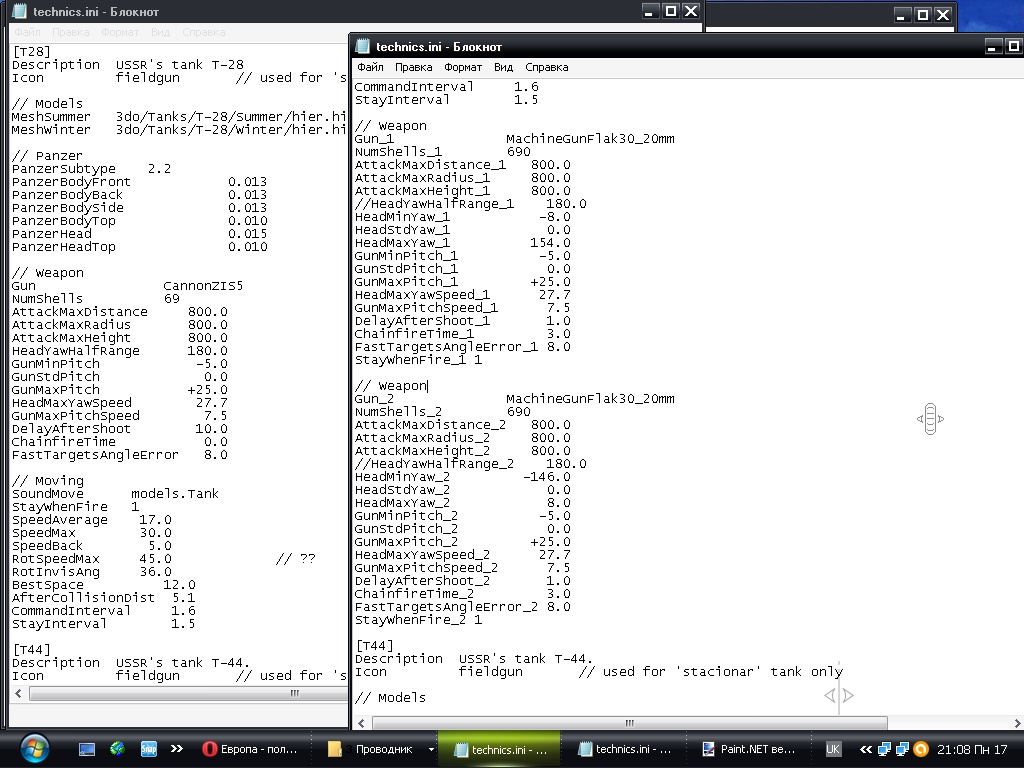Click the orange round tray icon

click(x=921, y=749)
